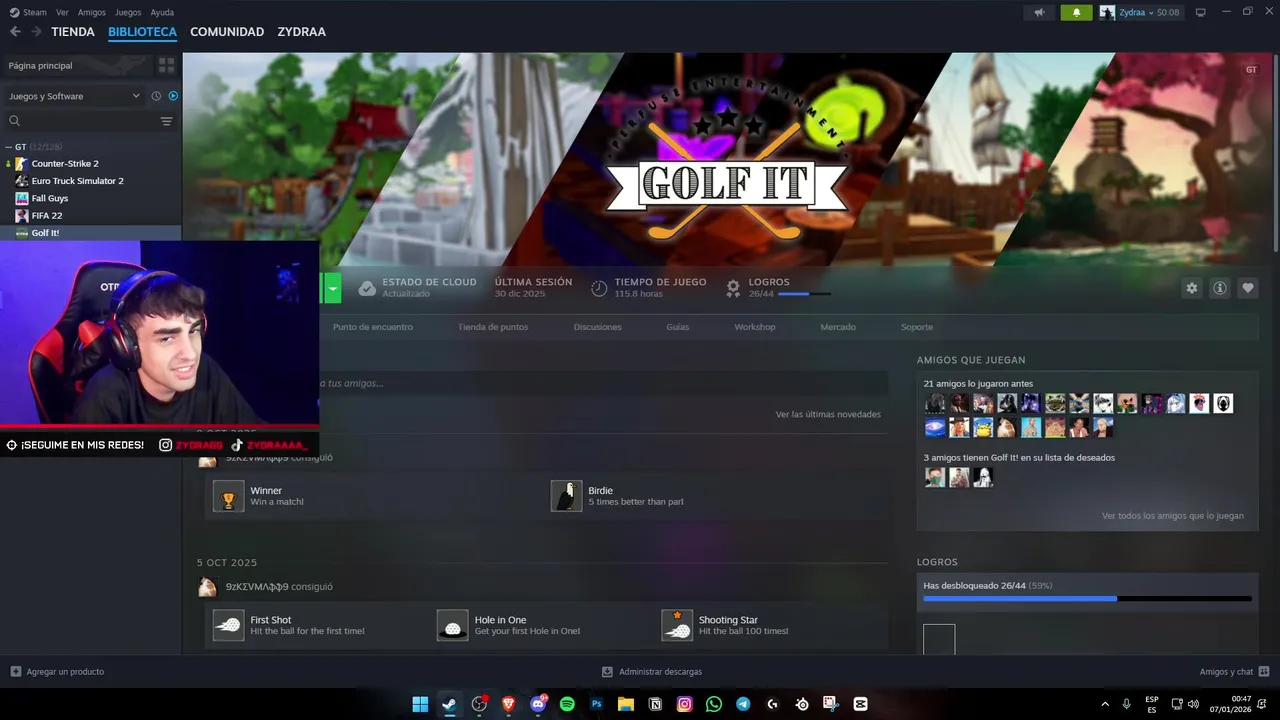Open Spotify from taskbar
The width and height of the screenshot is (1280, 720).
(567, 704)
